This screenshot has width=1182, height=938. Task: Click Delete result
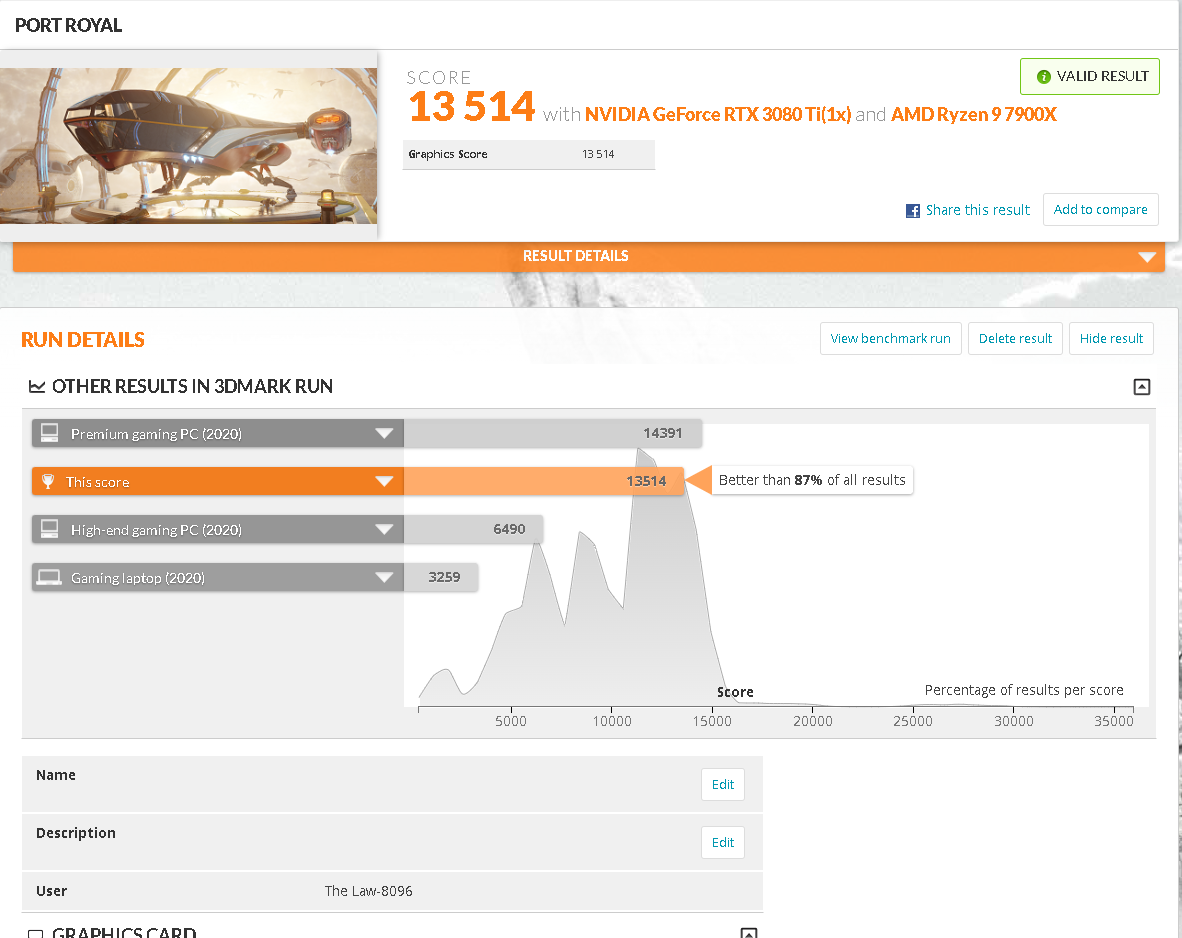[1015, 338]
